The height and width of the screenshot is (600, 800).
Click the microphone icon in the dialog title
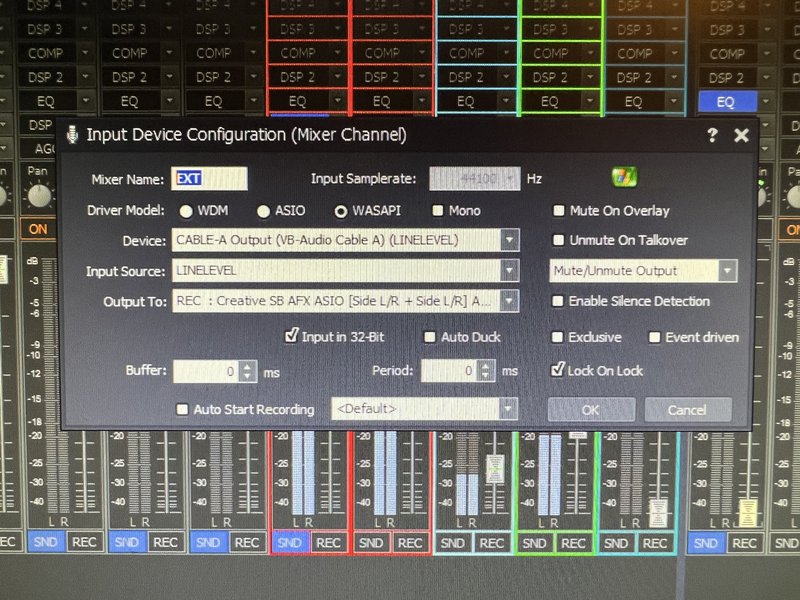pos(72,135)
